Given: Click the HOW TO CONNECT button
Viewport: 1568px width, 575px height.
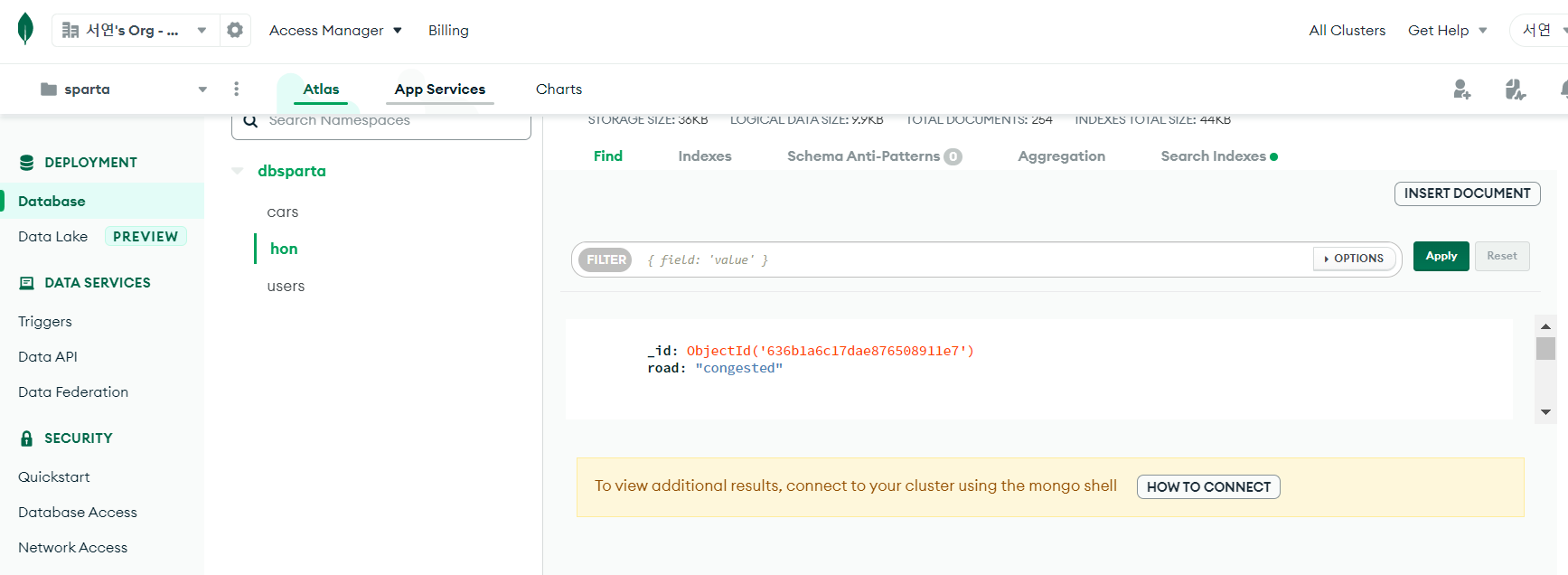Looking at the screenshot, I should pyautogui.click(x=1208, y=486).
